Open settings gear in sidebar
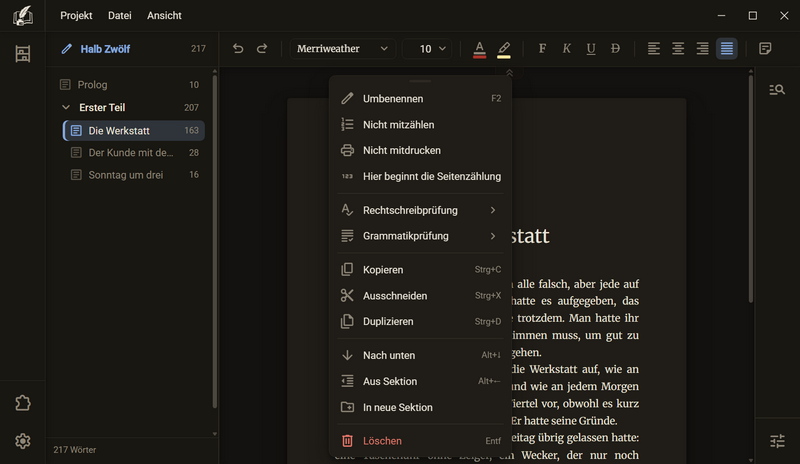Screen dimensions: 800x464 22,441
